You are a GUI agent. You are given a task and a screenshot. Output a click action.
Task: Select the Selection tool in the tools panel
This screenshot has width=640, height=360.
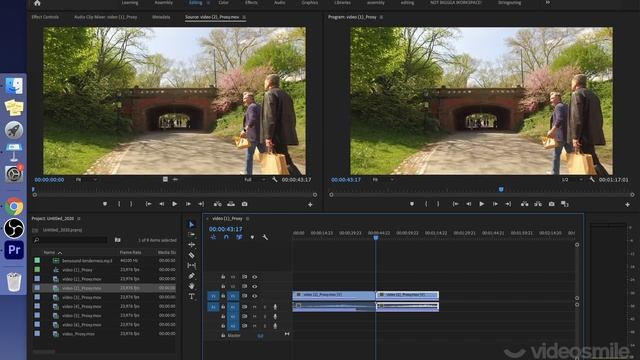coord(191,224)
